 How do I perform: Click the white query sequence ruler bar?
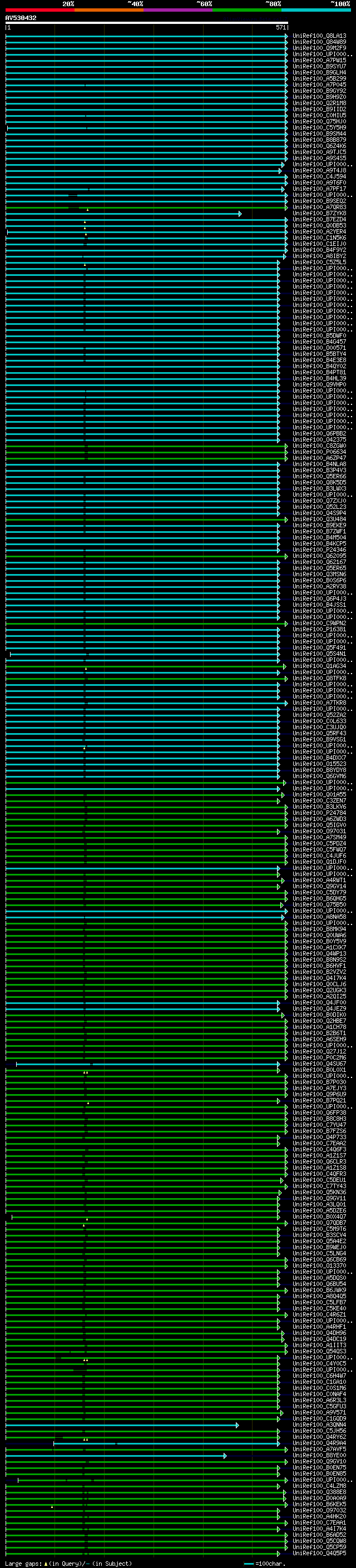point(147,23)
